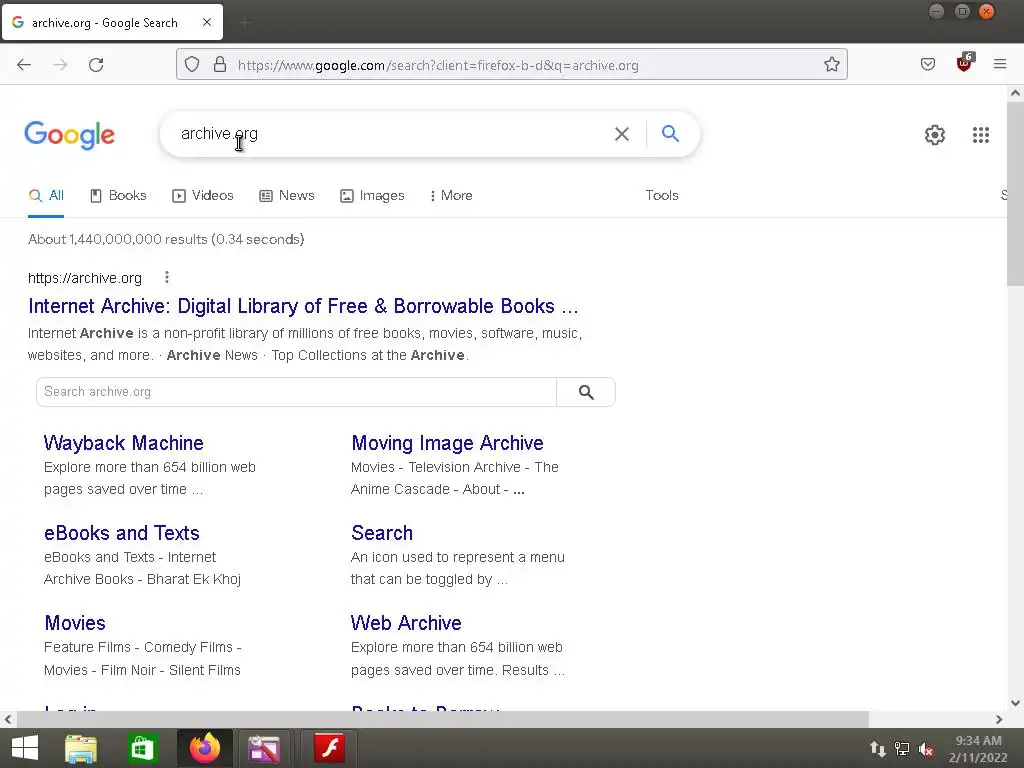Switch to Books results tab
This screenshot has width=1024, height=768.
(x=118, y=195)
